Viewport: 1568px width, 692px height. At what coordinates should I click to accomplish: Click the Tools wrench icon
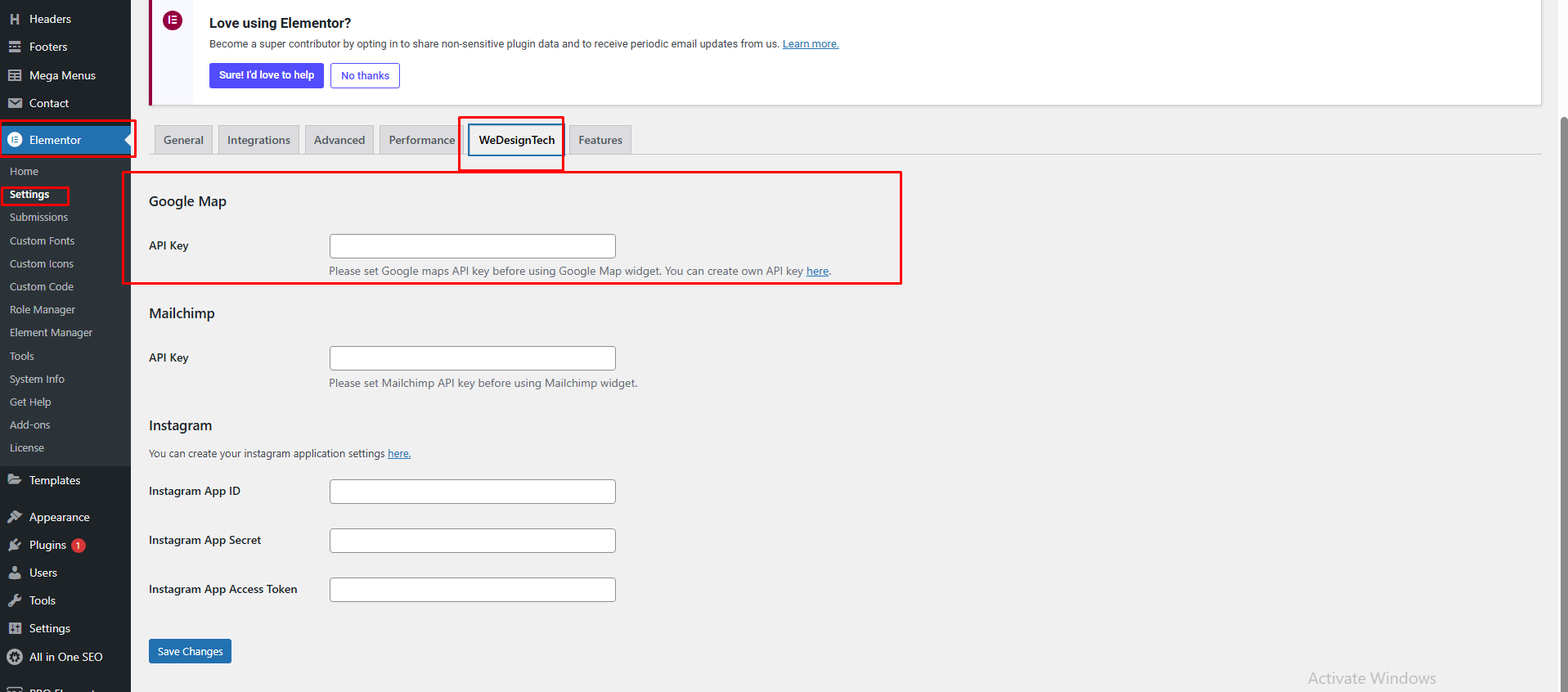pyautogui.click(x=15, y=600)
